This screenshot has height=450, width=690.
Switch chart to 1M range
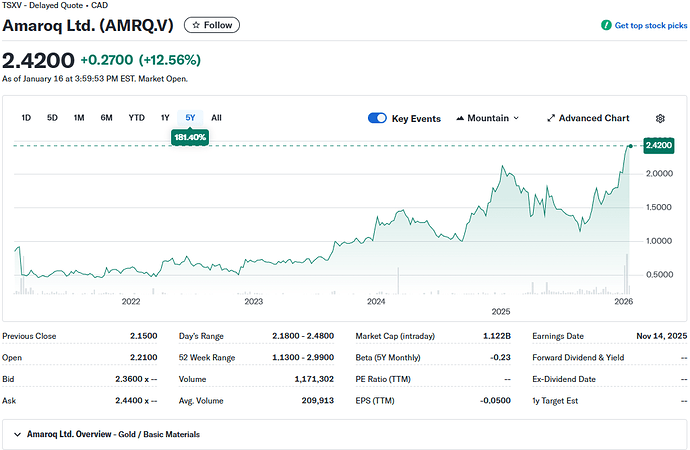[78, 118]
